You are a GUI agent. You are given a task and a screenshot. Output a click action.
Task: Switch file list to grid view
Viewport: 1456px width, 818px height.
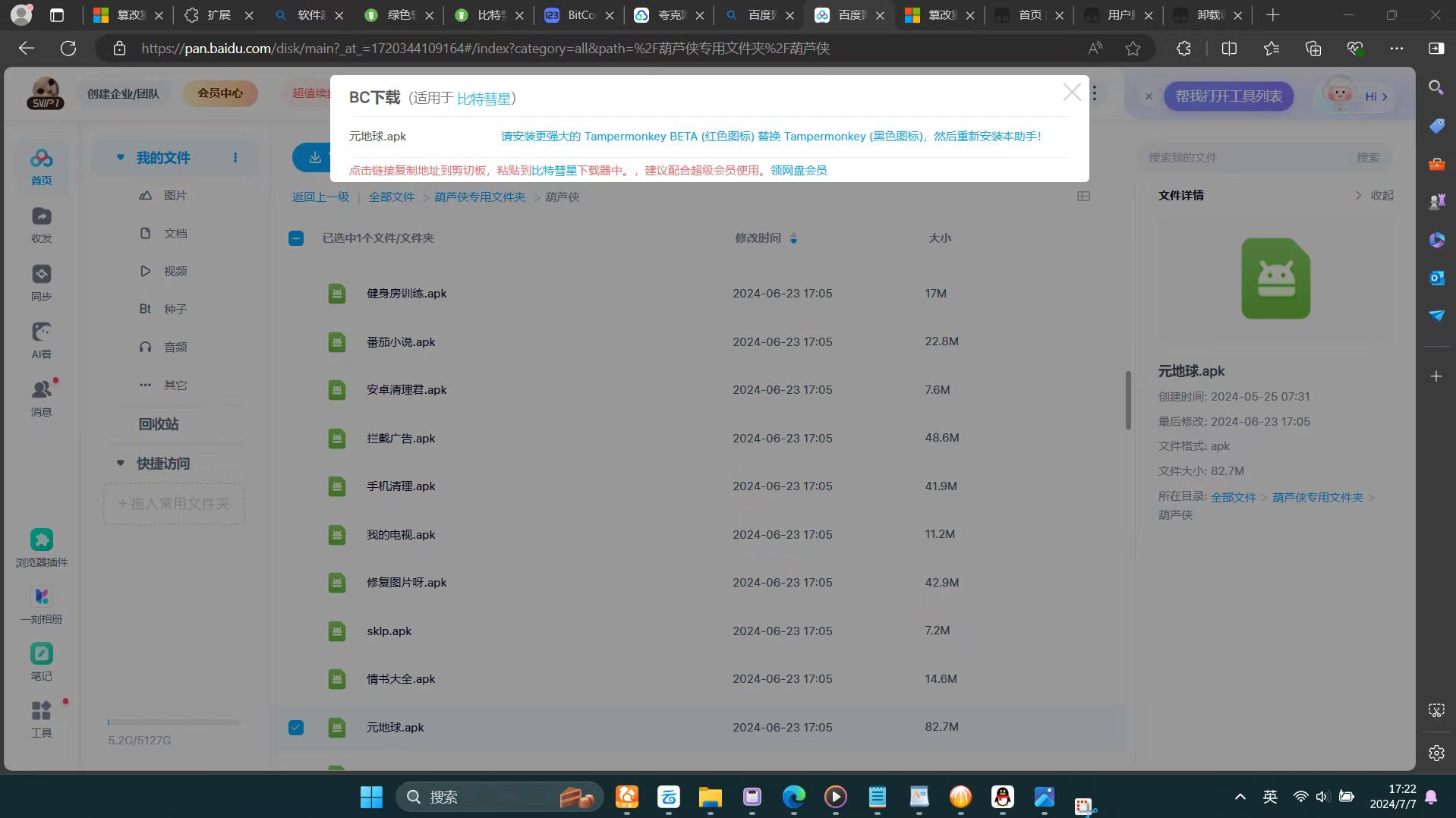click(x=1083, y=197)
